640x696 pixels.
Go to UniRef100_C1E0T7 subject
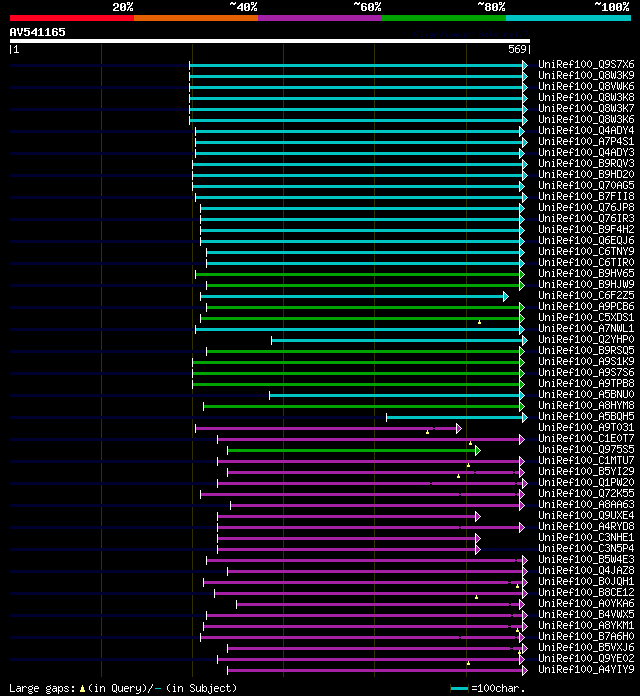586,439
